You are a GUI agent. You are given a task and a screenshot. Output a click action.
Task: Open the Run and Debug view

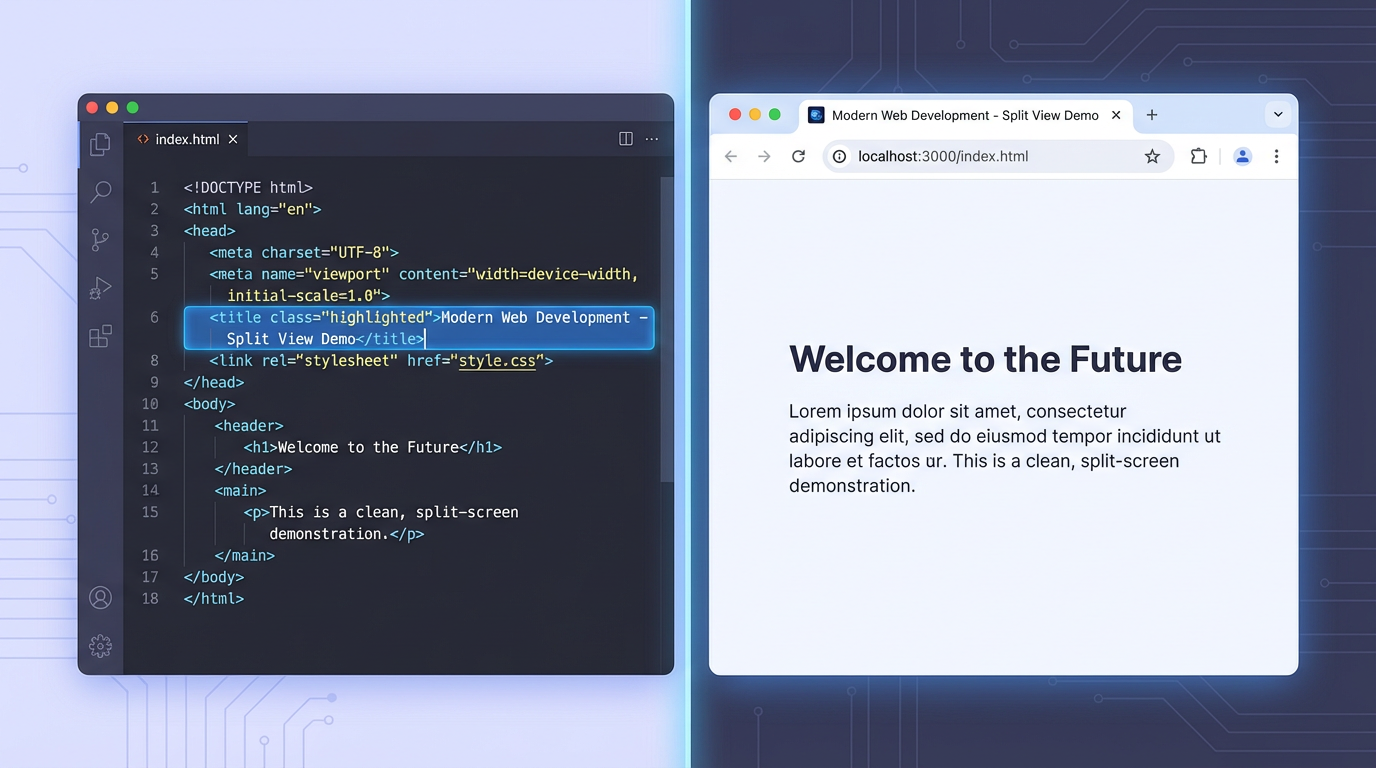(x=100, y=288)
